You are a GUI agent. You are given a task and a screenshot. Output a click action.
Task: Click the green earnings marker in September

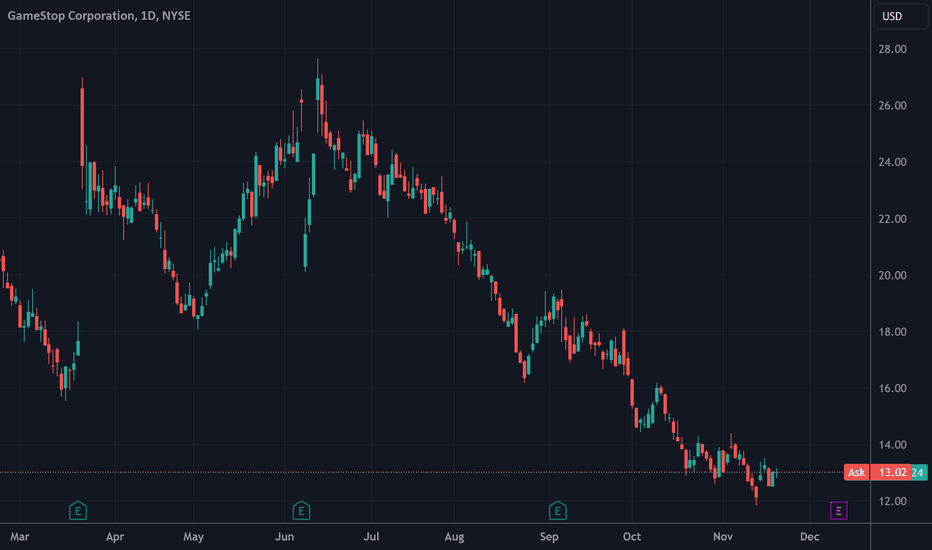tap(558, 510)
